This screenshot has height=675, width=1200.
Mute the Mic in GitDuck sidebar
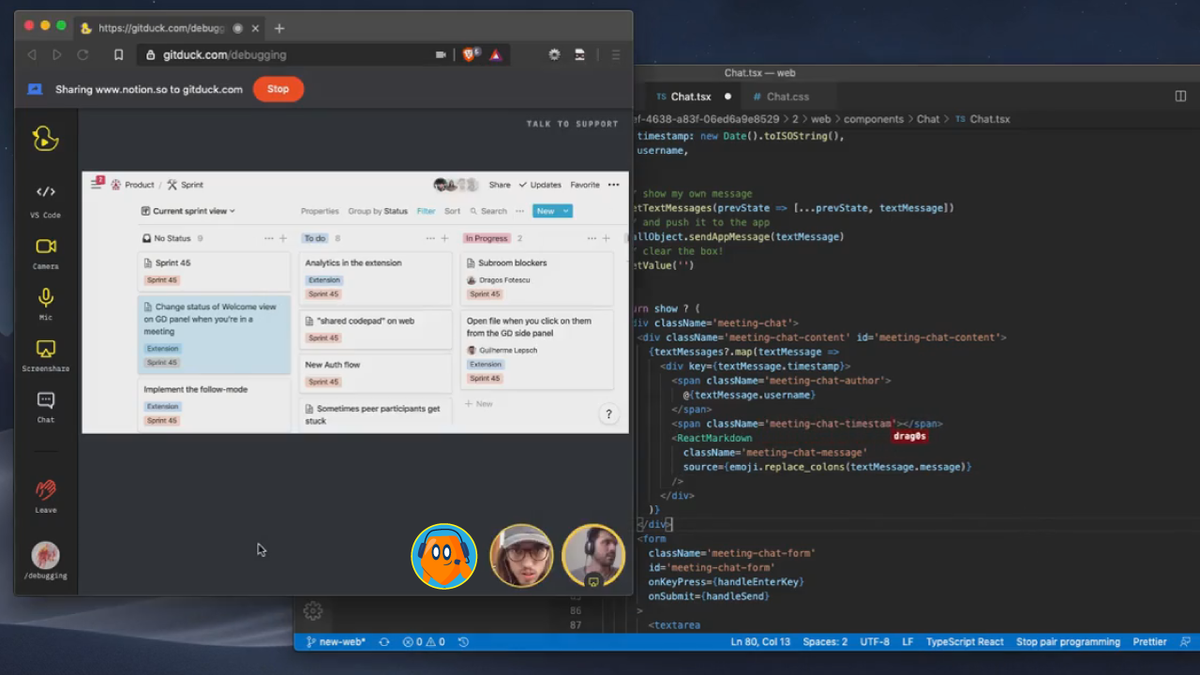coord(45,304)
